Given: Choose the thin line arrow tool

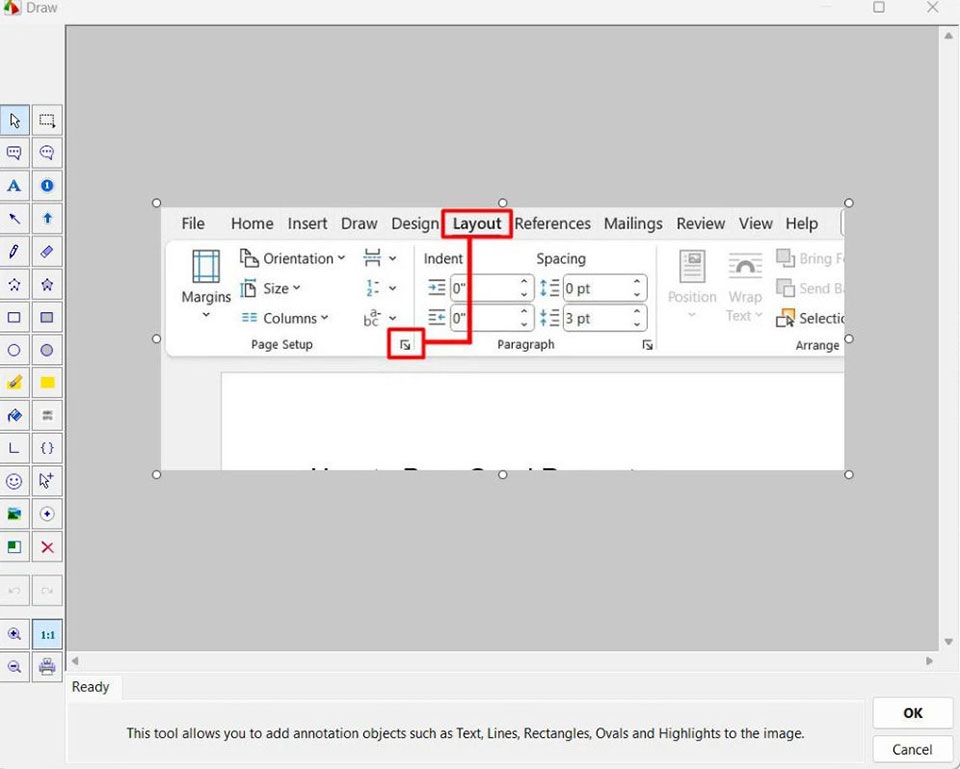Looking at the screenshot, I should [x=14, y=219].
